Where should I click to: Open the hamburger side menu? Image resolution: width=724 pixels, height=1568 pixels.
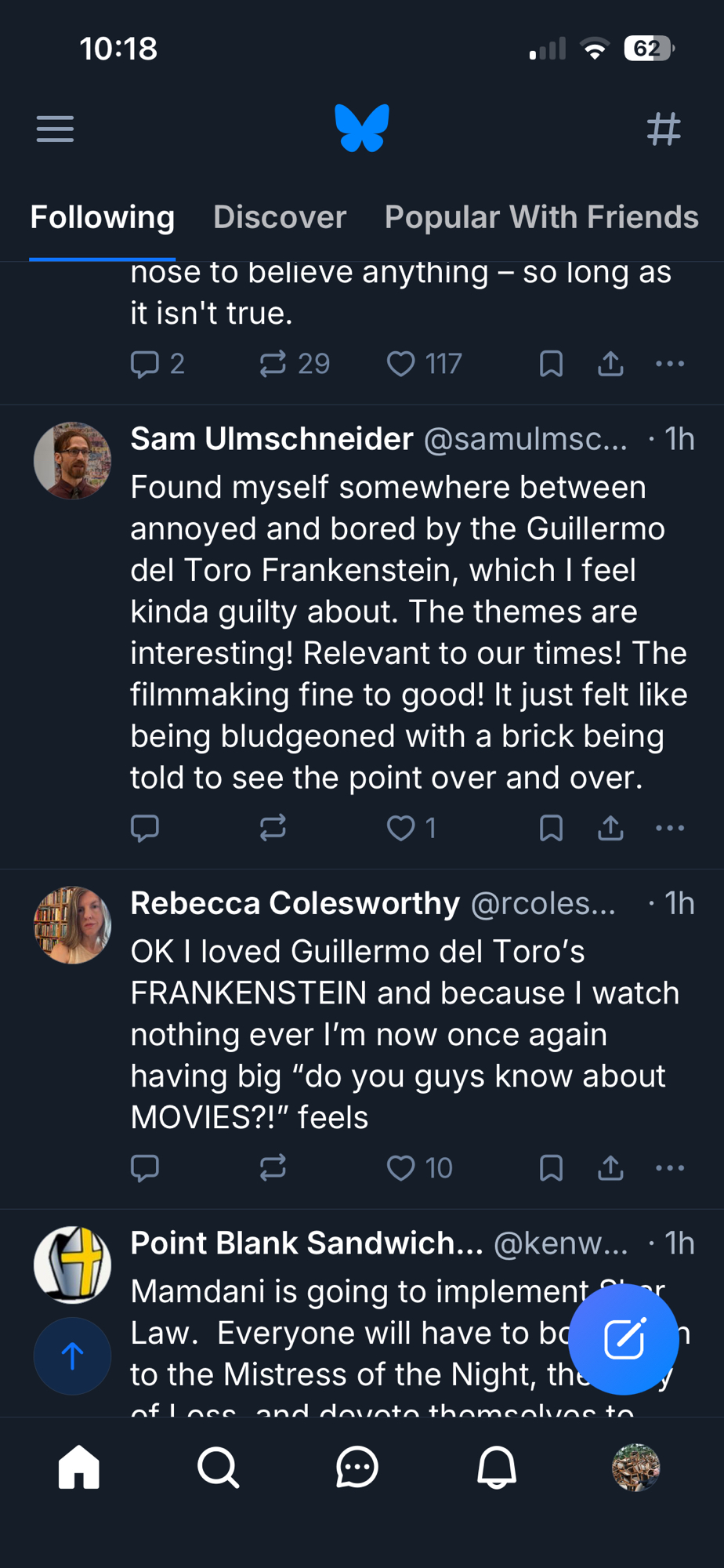pyautogui.click(x=55, y=129)
